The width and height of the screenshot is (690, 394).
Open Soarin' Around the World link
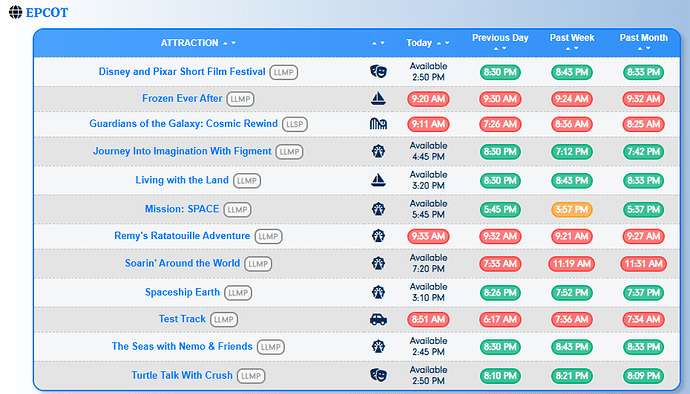182,263
